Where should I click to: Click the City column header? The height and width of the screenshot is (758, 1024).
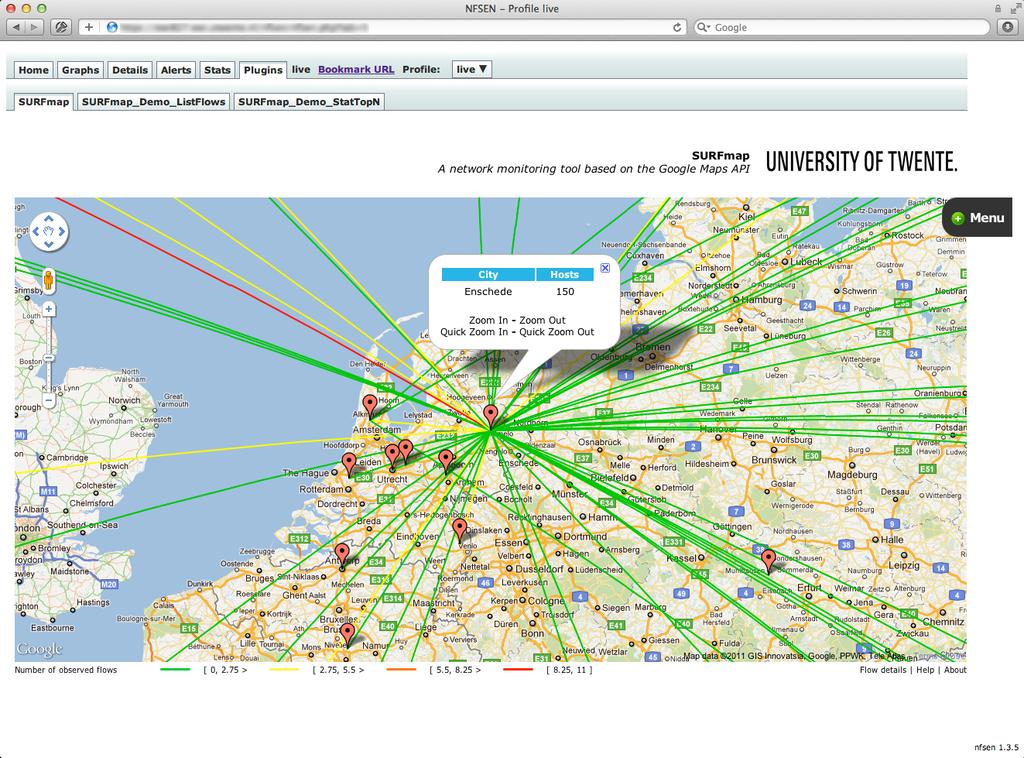488,275
